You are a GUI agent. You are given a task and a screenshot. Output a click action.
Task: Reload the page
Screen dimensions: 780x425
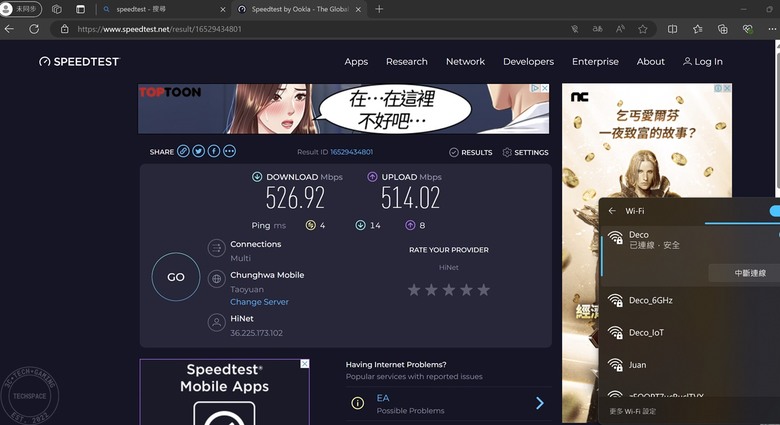tap(34, 29)
